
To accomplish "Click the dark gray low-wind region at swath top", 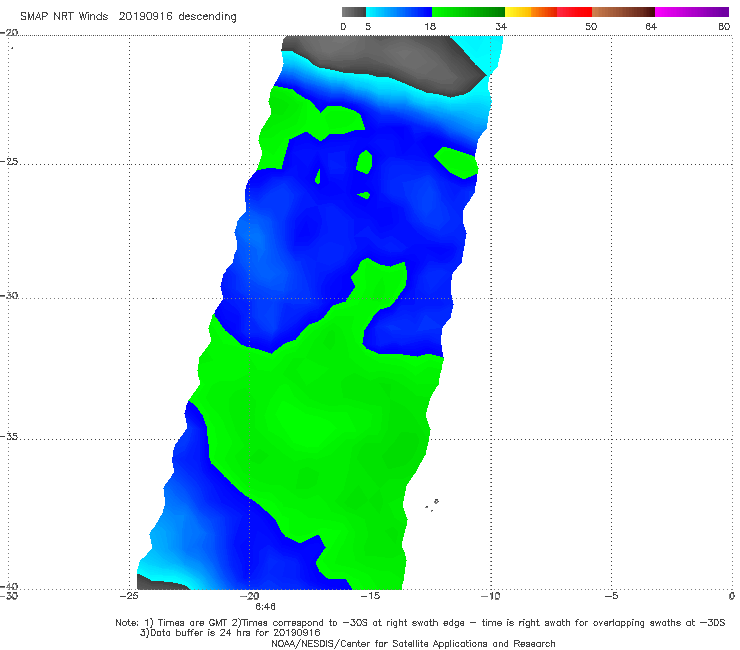I will tap(385, 66).
